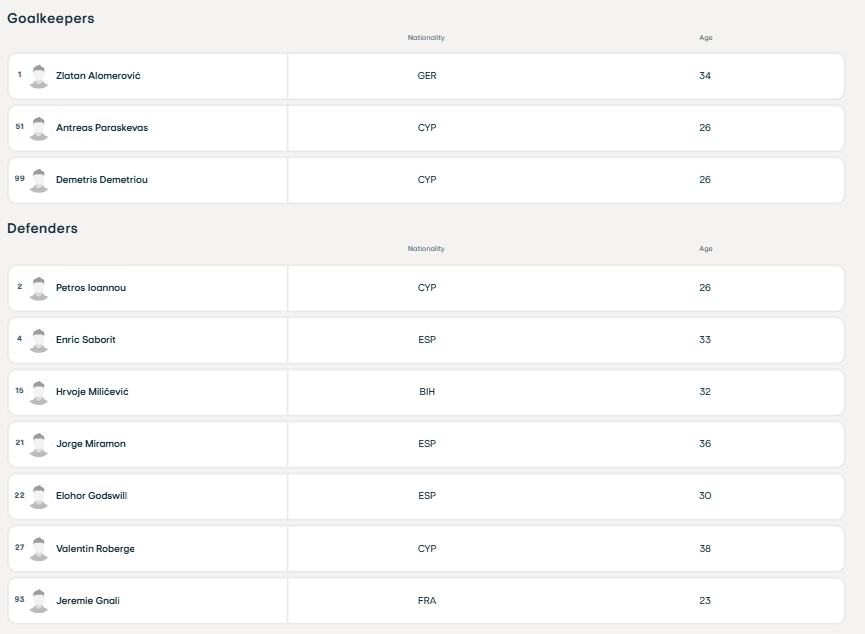Click Hrvoje Miličević's avatar icon
This screenshot has height=634, width=865.
coord(39,392)
